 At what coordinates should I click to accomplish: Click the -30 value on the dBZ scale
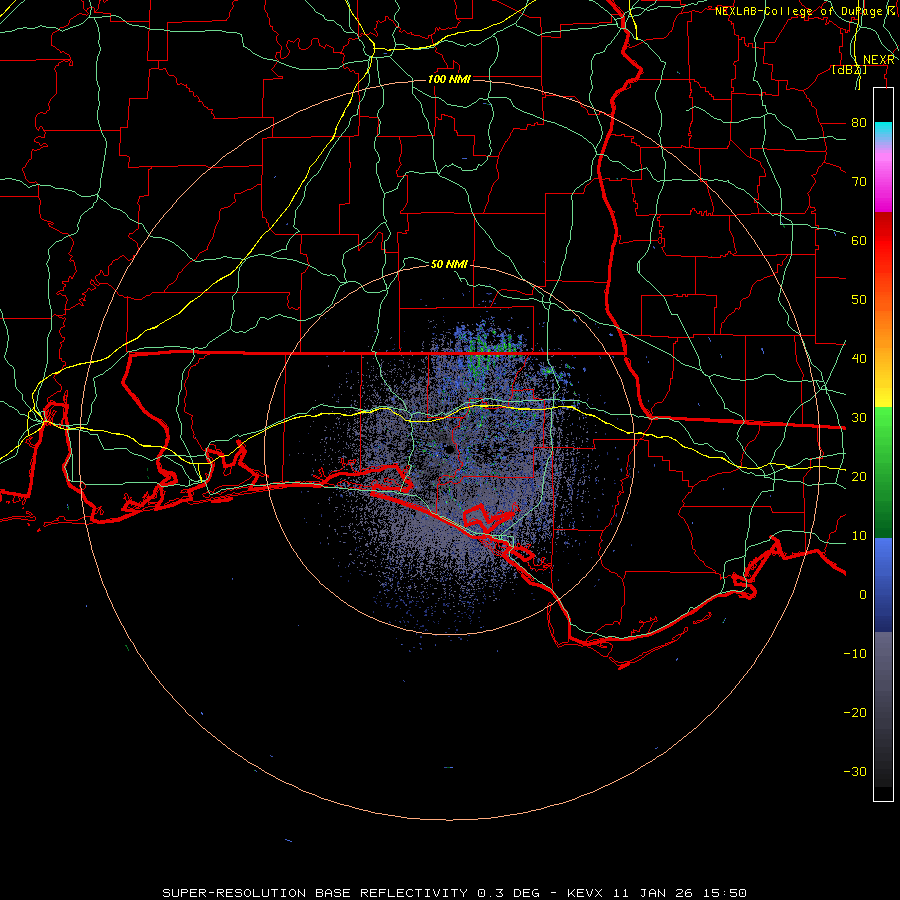pos(855,771)
